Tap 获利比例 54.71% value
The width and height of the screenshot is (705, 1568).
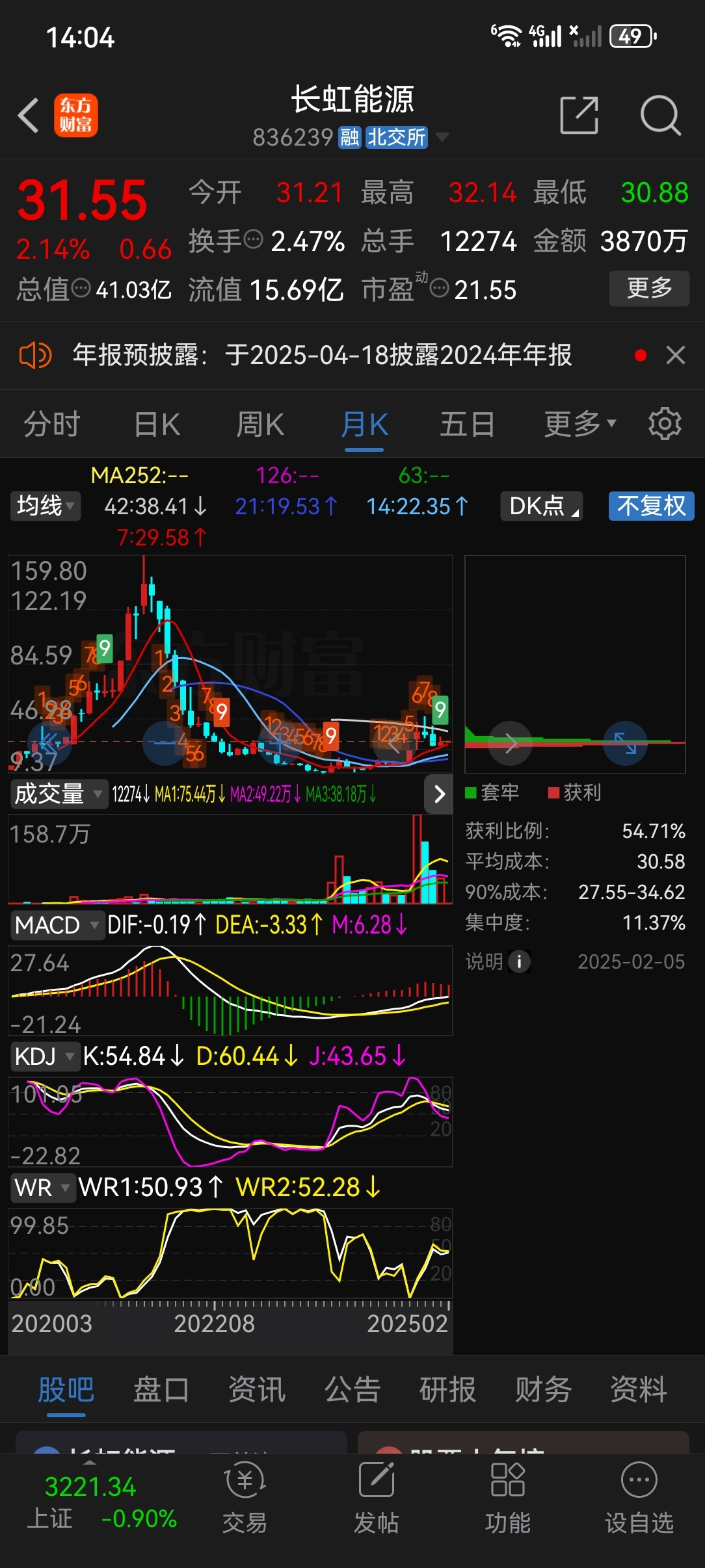[654, 831]
